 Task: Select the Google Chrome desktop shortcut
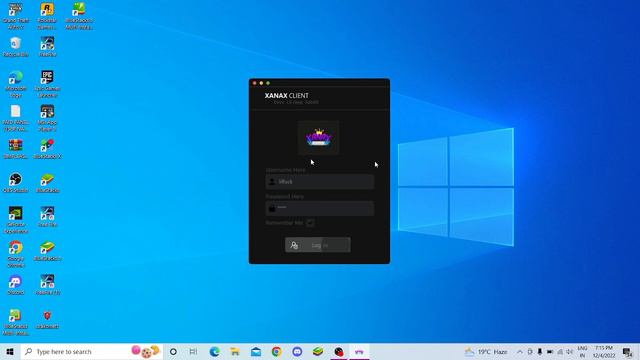(x=16, y=254)
